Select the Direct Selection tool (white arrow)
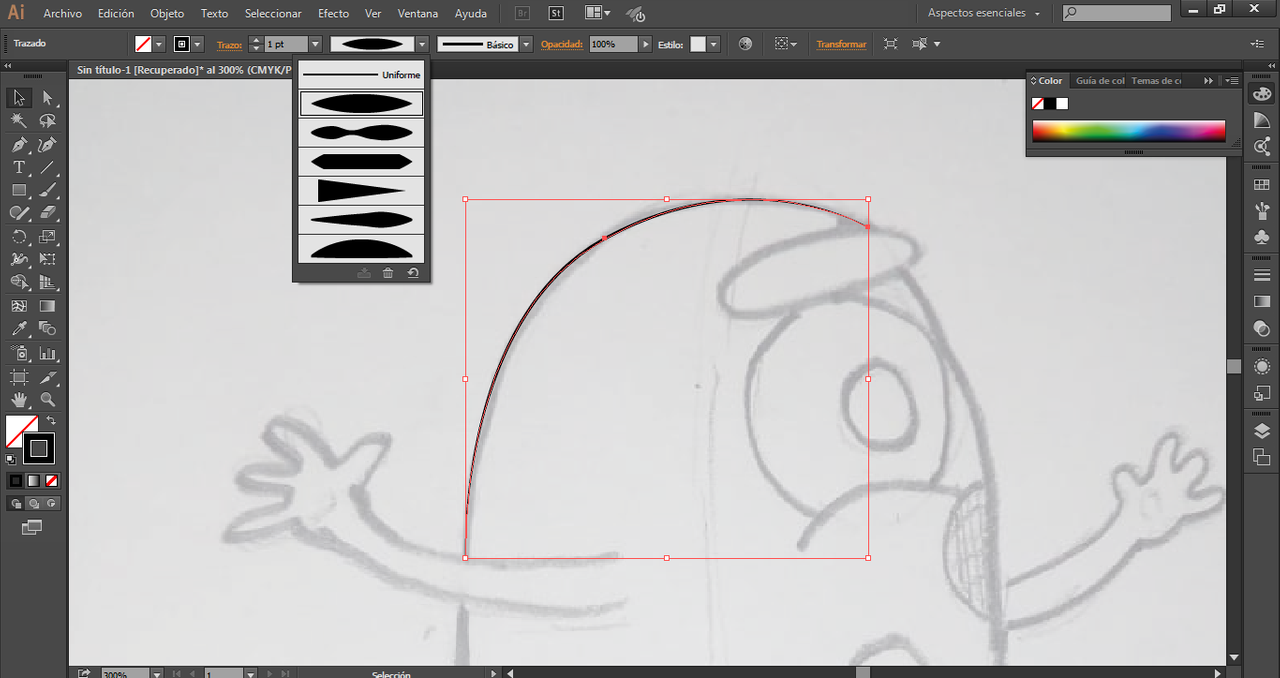Viewport: 1280px width, 678px height. click(x=47, y=98)
